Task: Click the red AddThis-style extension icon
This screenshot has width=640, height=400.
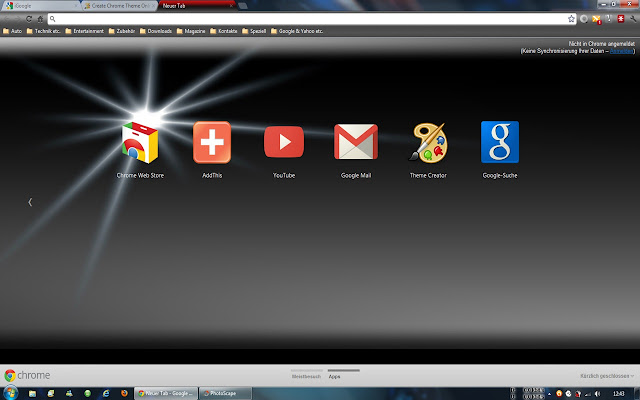Action: [x=621, y=19]
